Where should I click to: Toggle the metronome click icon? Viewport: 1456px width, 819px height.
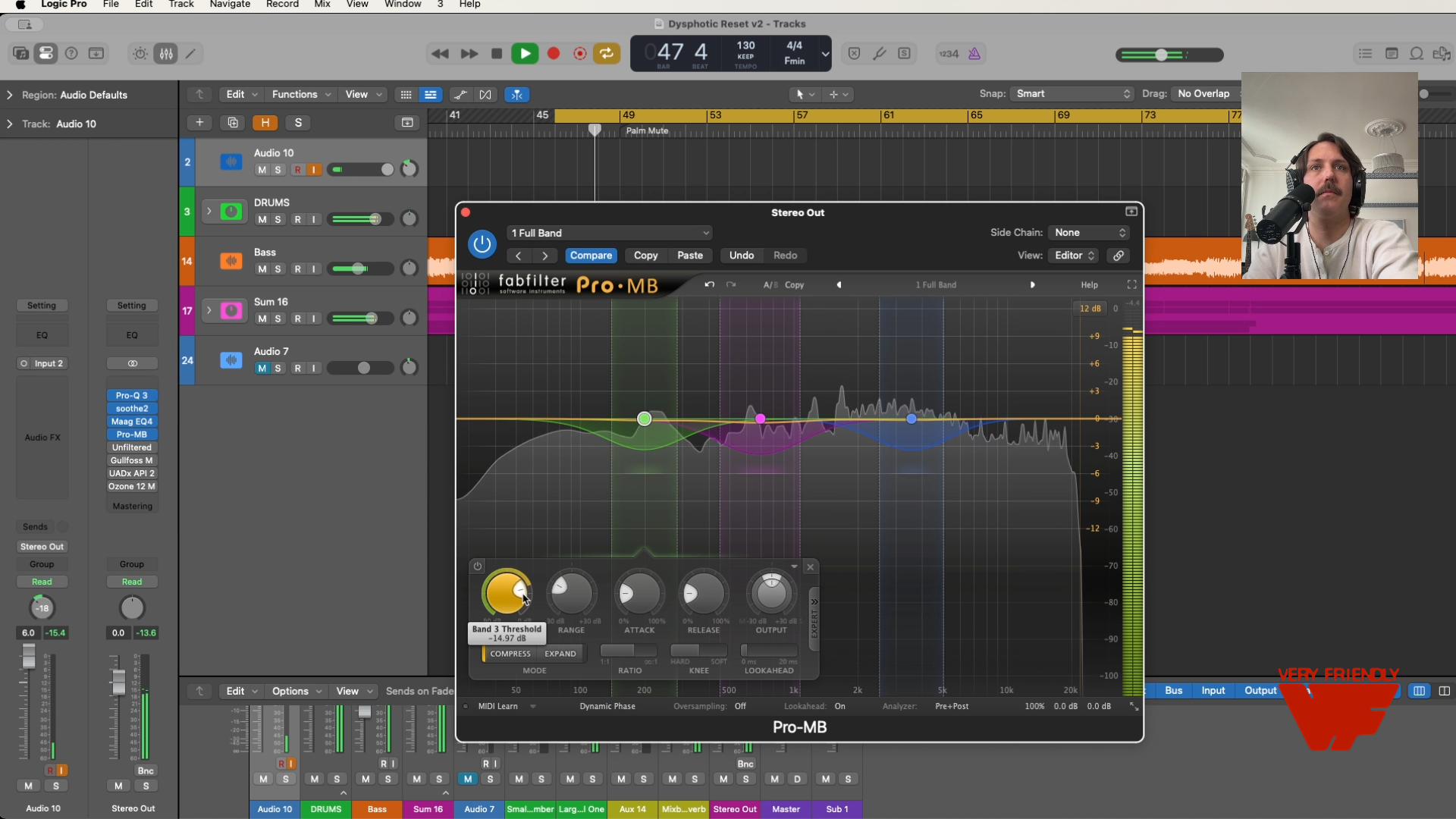974,54
